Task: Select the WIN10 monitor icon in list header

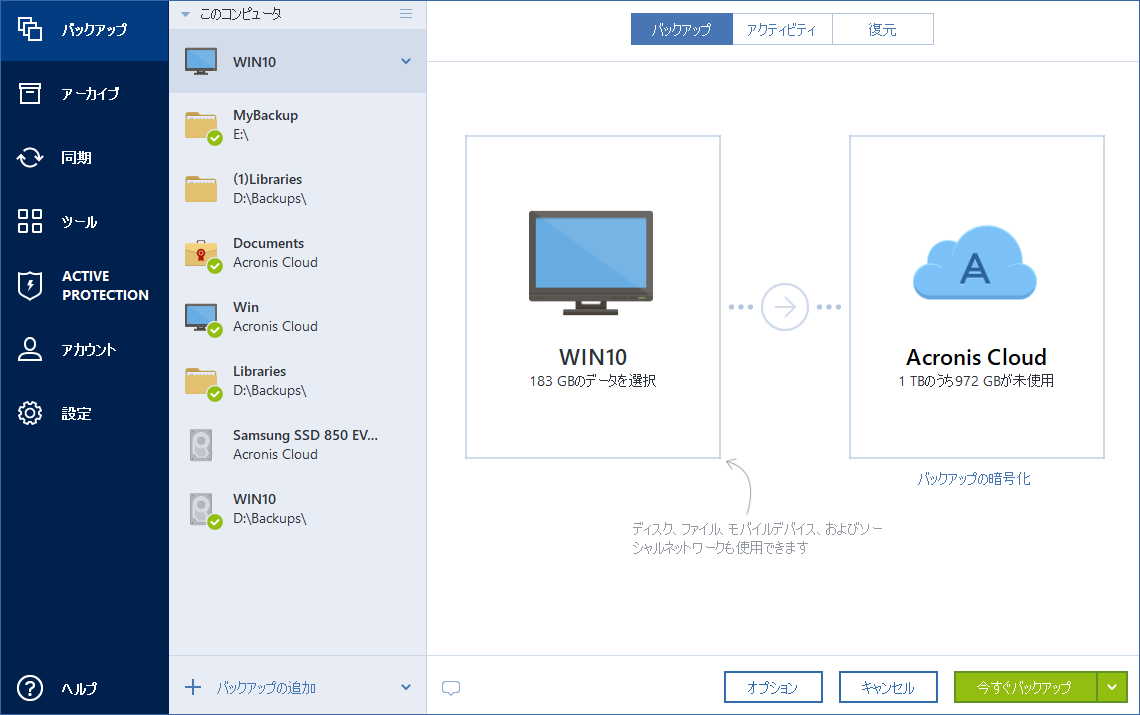Action: pos(201,62)
